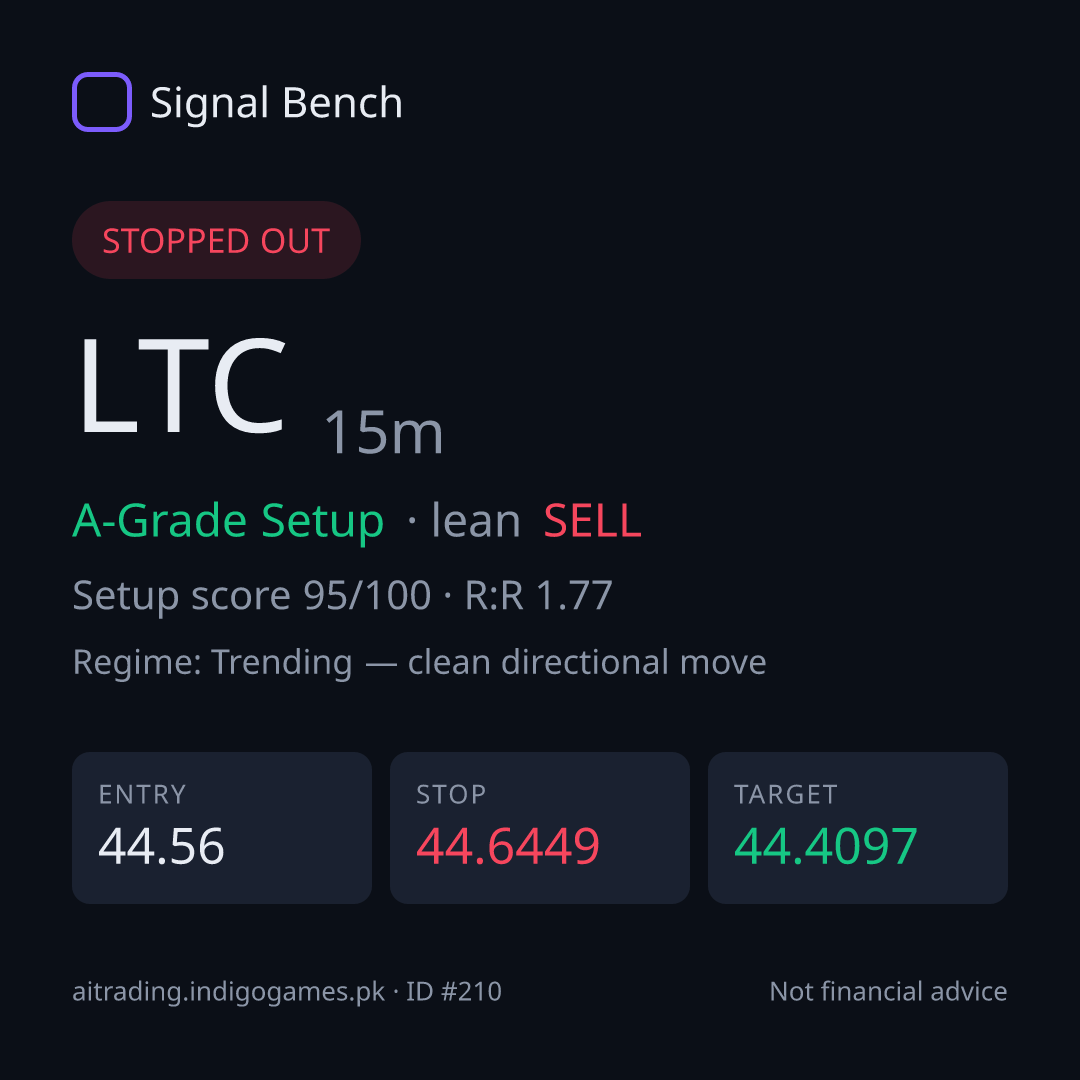Click the red 44.6449 stop value

click(508, 847)
